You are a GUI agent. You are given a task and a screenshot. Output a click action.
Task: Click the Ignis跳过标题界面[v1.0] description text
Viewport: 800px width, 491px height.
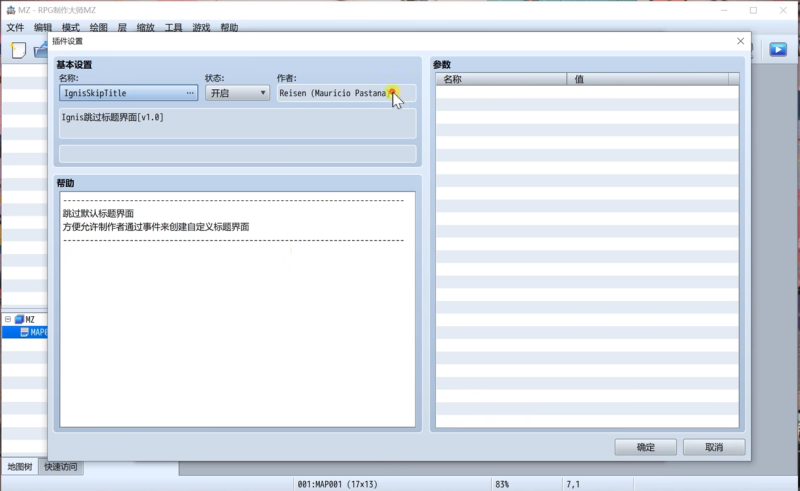113,117
